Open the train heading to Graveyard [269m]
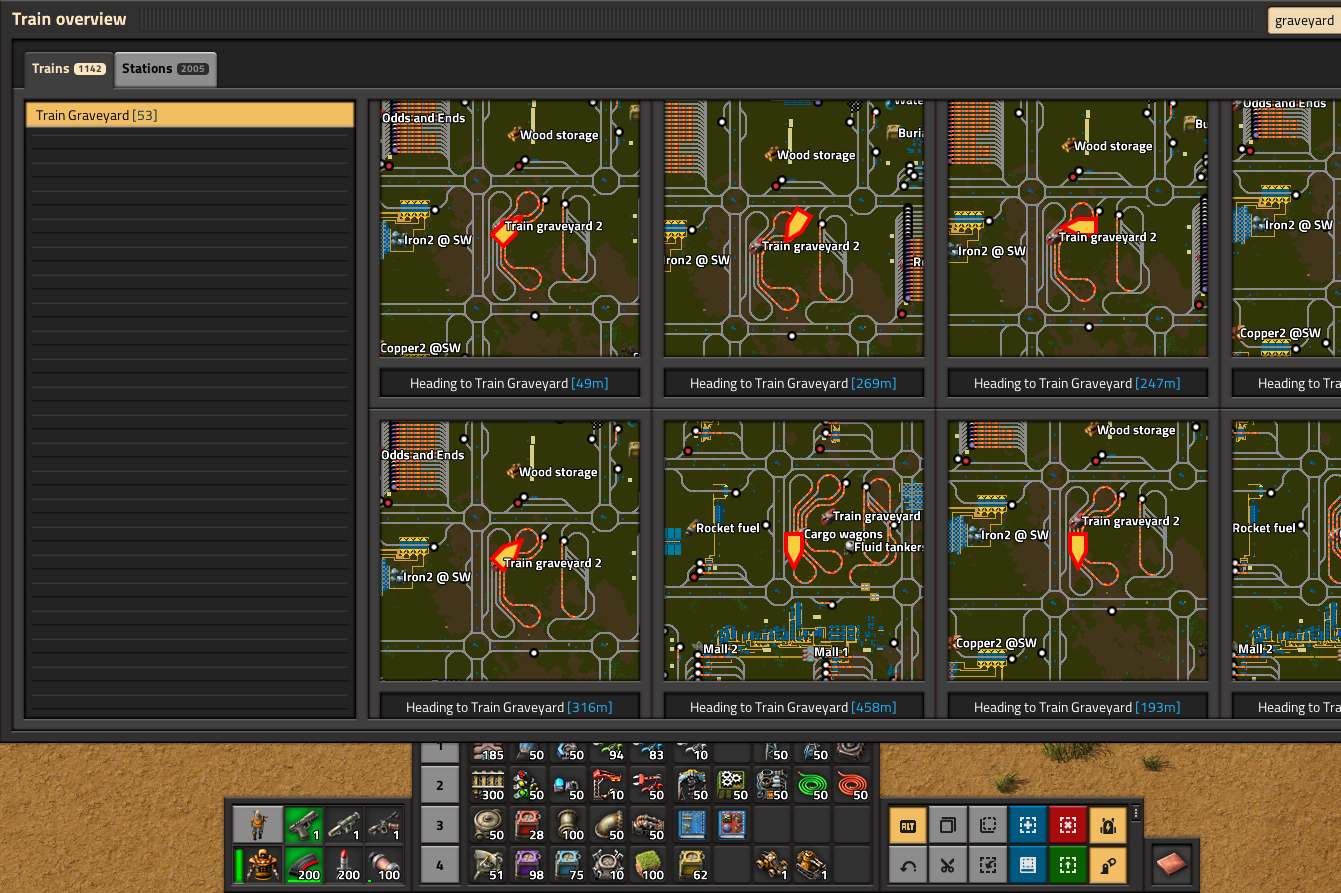This screenshot has height=893, width=1341. click(793, 383)
